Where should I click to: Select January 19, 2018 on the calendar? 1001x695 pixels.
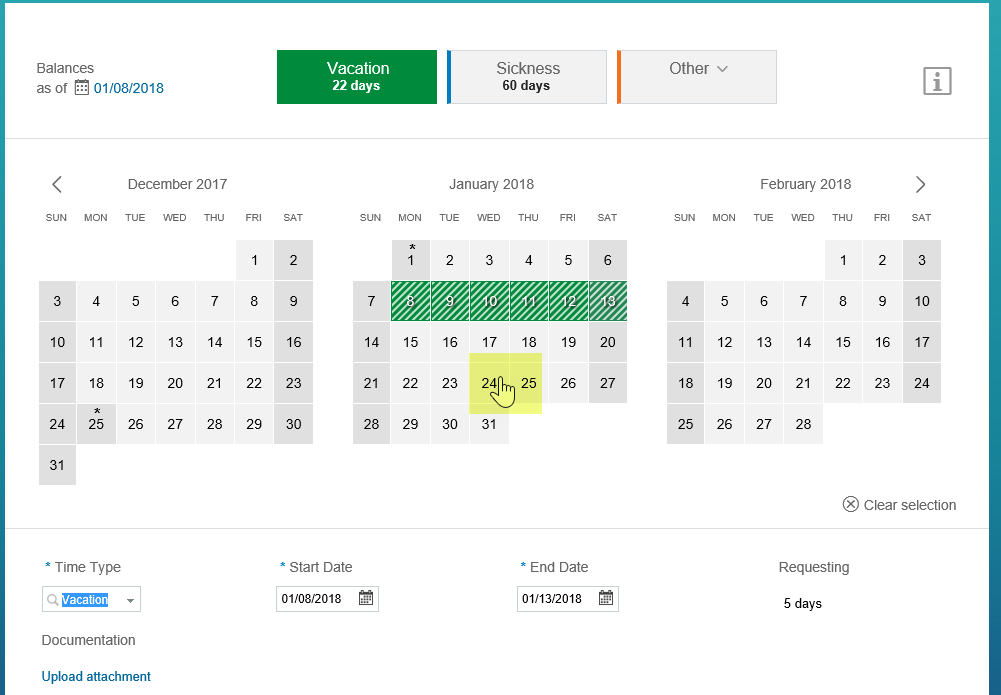click(x=568, y=342)
